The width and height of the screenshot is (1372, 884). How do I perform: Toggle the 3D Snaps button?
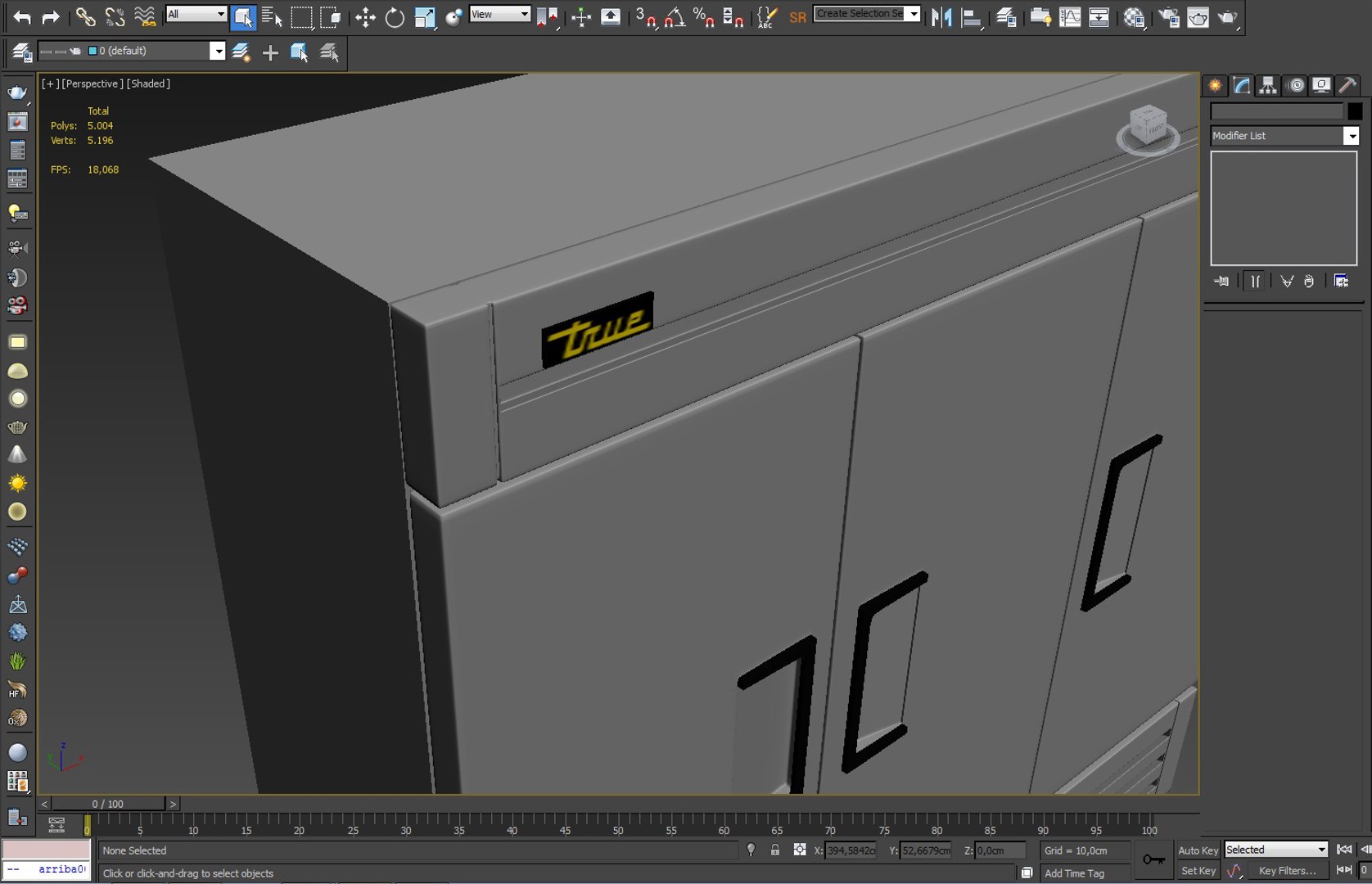(645, 17)
